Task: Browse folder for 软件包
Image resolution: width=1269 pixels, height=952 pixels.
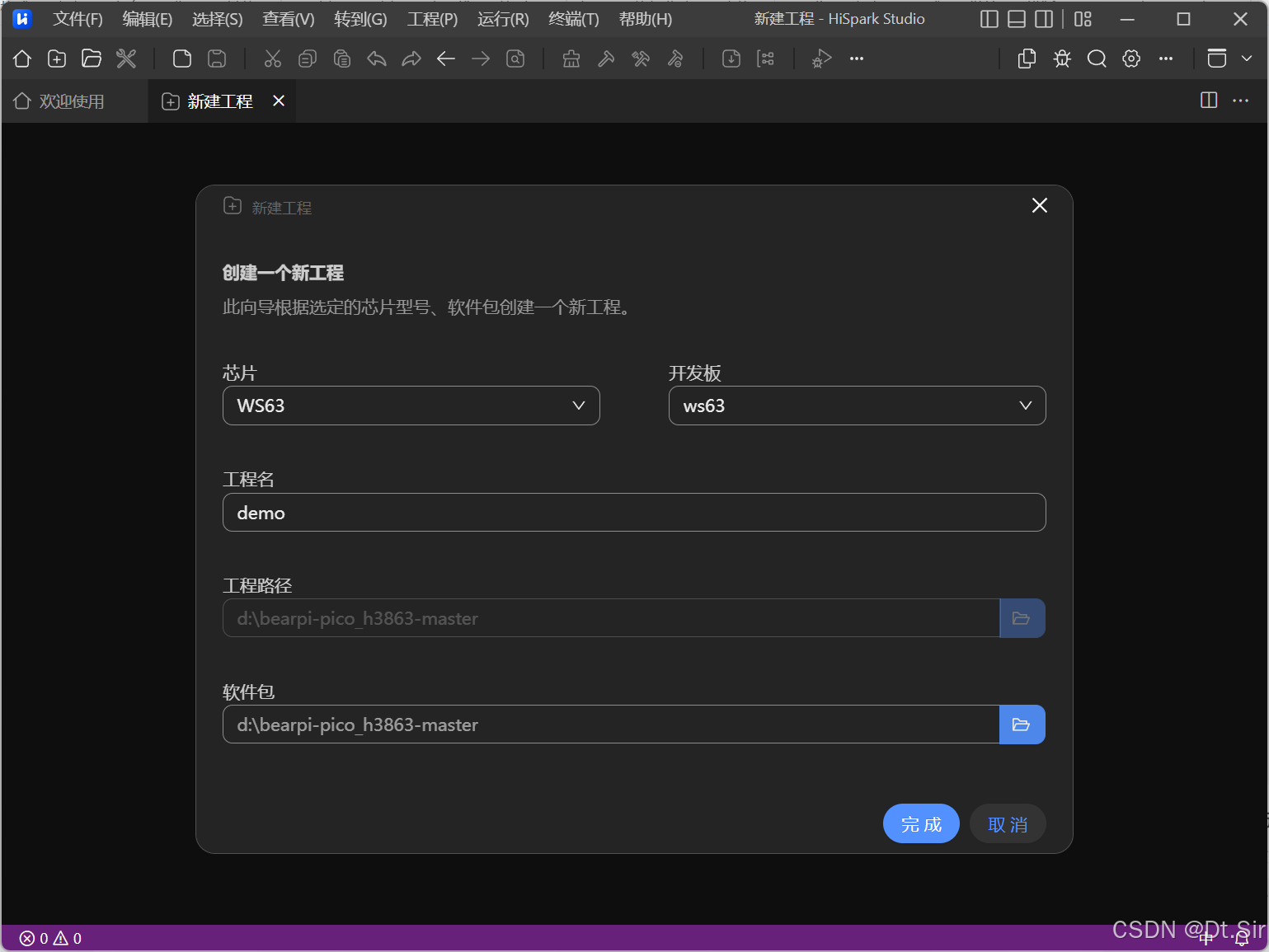Action: coord(1022,725)
